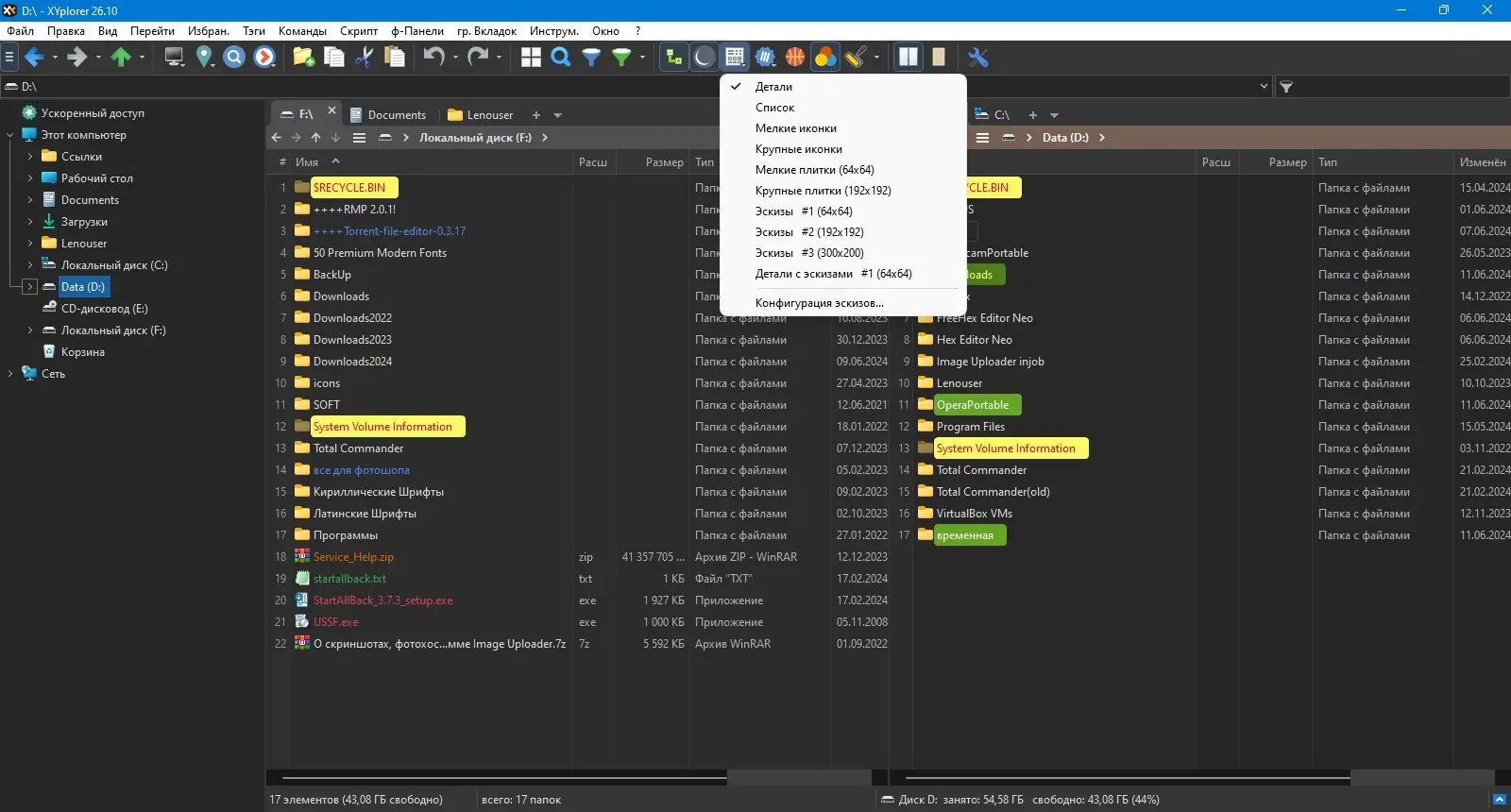Click the blue filter funnel icon
The height and width of the screenshot is (812, 1511).
click(x=591, y=58)
